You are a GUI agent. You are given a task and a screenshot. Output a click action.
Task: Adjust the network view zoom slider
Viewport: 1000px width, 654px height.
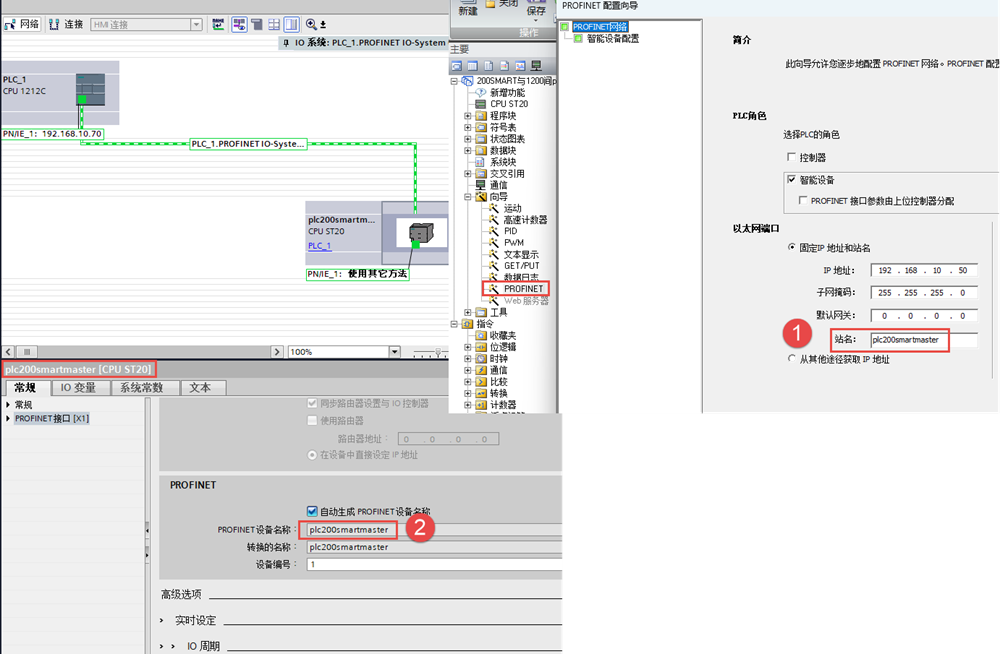[438, 352]
